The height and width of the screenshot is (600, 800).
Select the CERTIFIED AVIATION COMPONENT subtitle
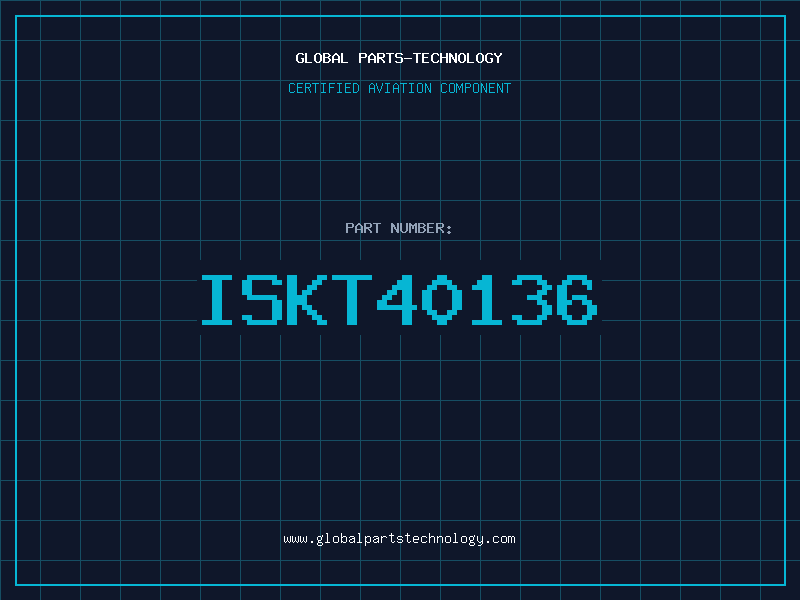pos(399,88)
